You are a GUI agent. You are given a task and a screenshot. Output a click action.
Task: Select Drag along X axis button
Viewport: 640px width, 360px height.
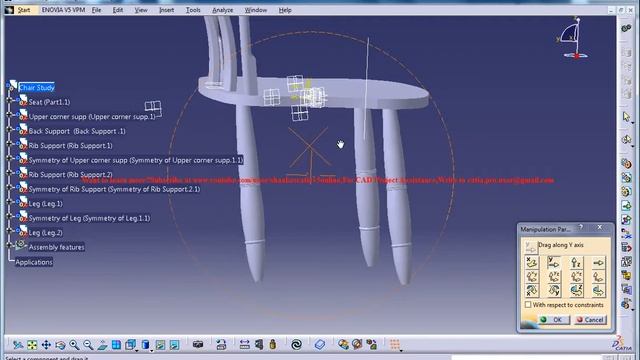click(531, 262)
